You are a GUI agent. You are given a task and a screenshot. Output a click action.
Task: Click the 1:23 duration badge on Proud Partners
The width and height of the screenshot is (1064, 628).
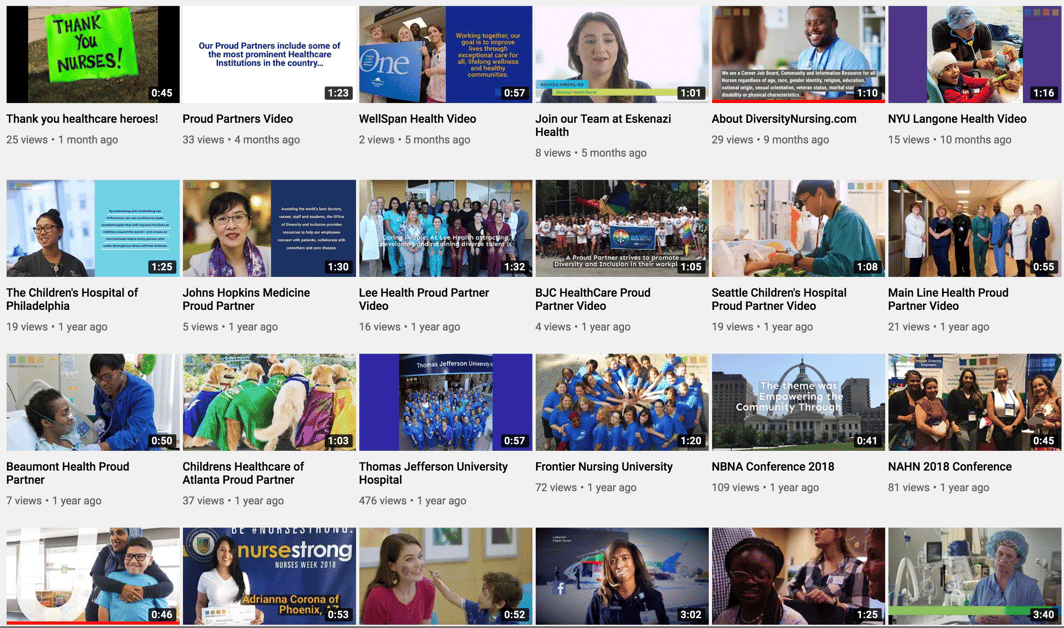point(338,93)
